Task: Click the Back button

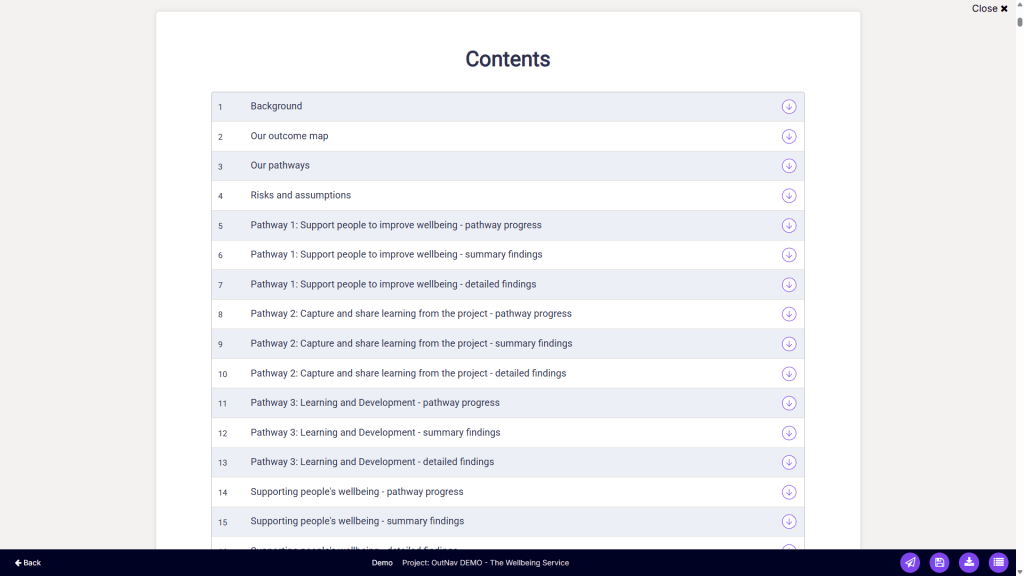Action: point(28,563)
